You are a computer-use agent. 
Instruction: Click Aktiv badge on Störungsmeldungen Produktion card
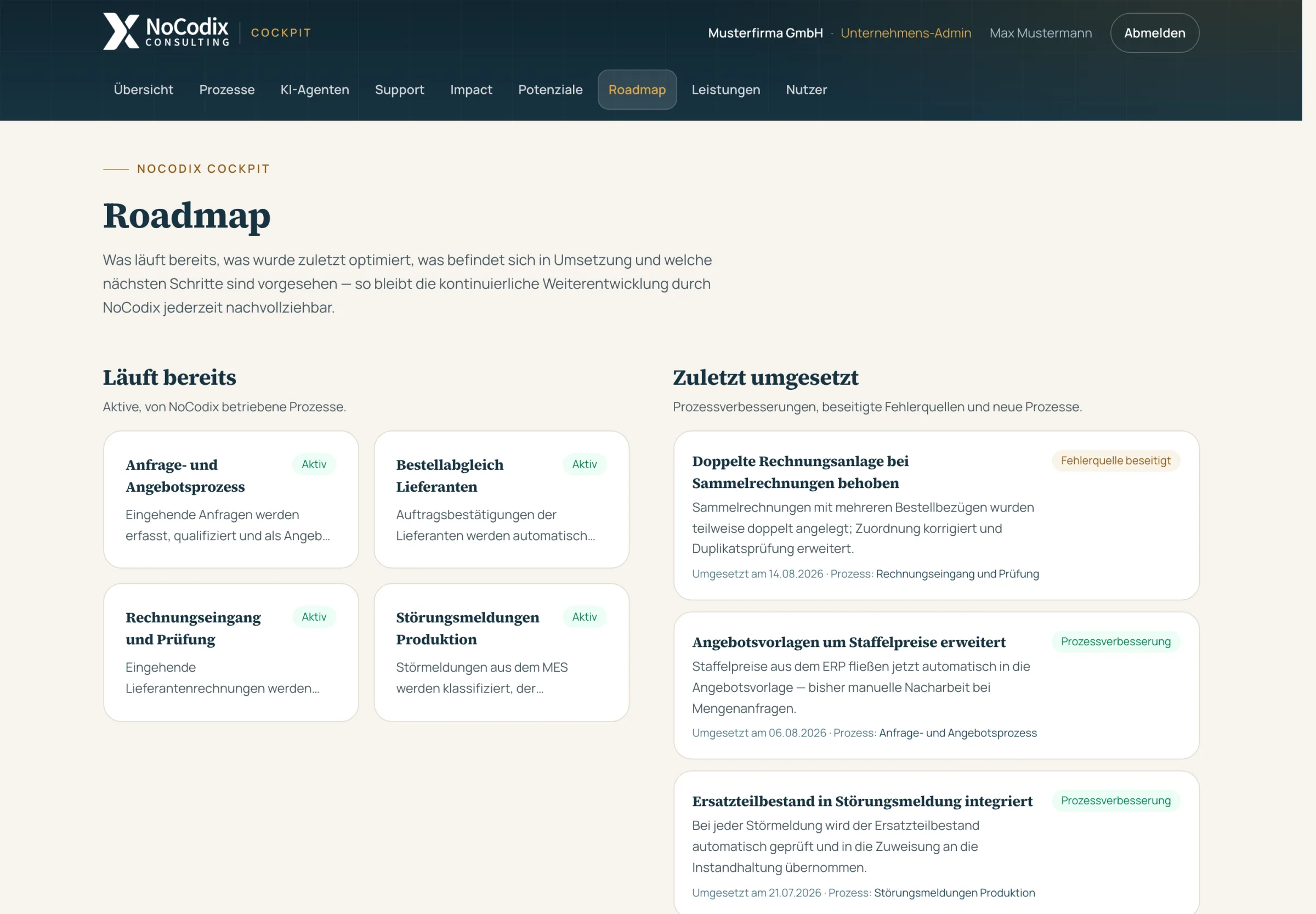tap(584, 617)
